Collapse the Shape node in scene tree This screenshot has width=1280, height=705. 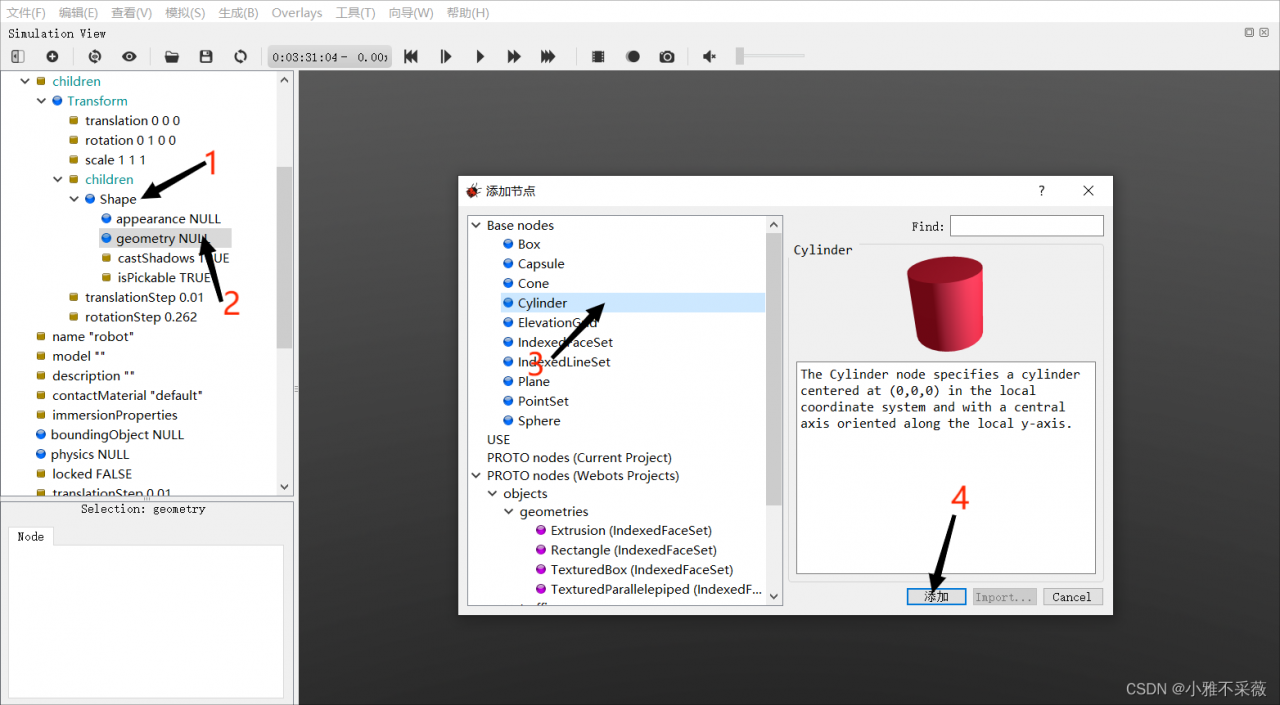pyautogui.click(x=74, y=199)
